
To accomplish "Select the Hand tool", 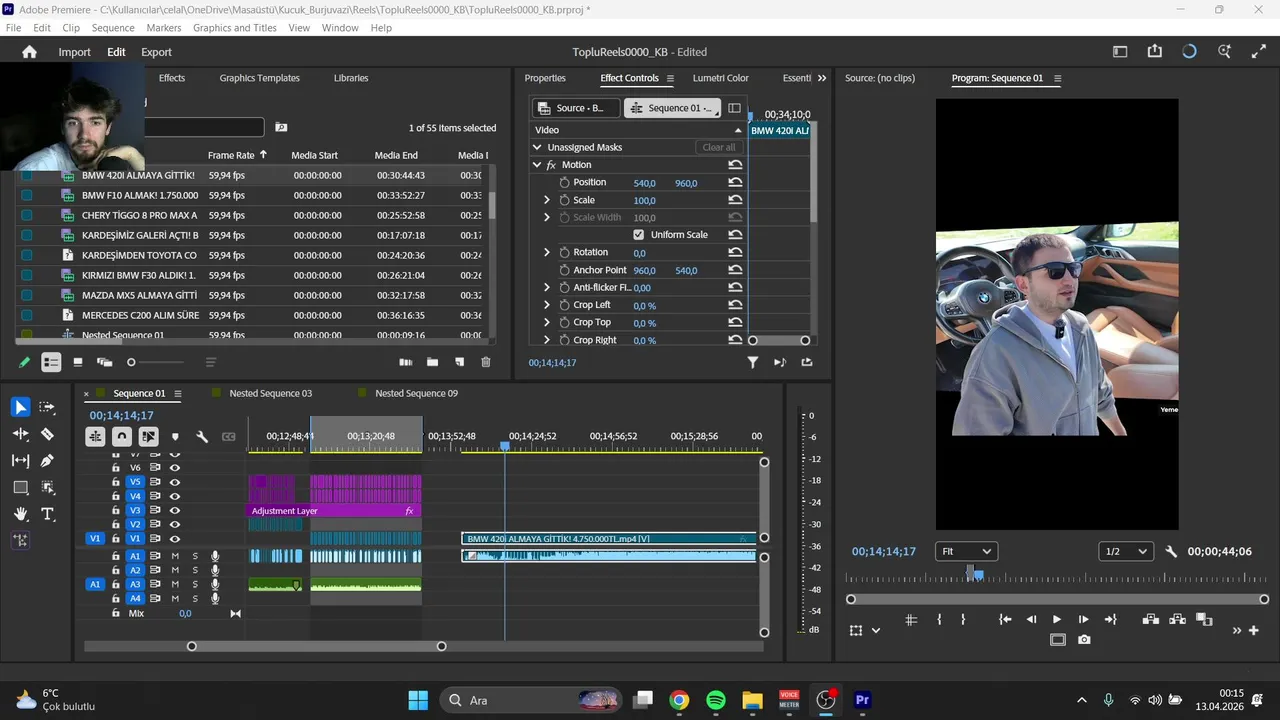I will 20,514.
